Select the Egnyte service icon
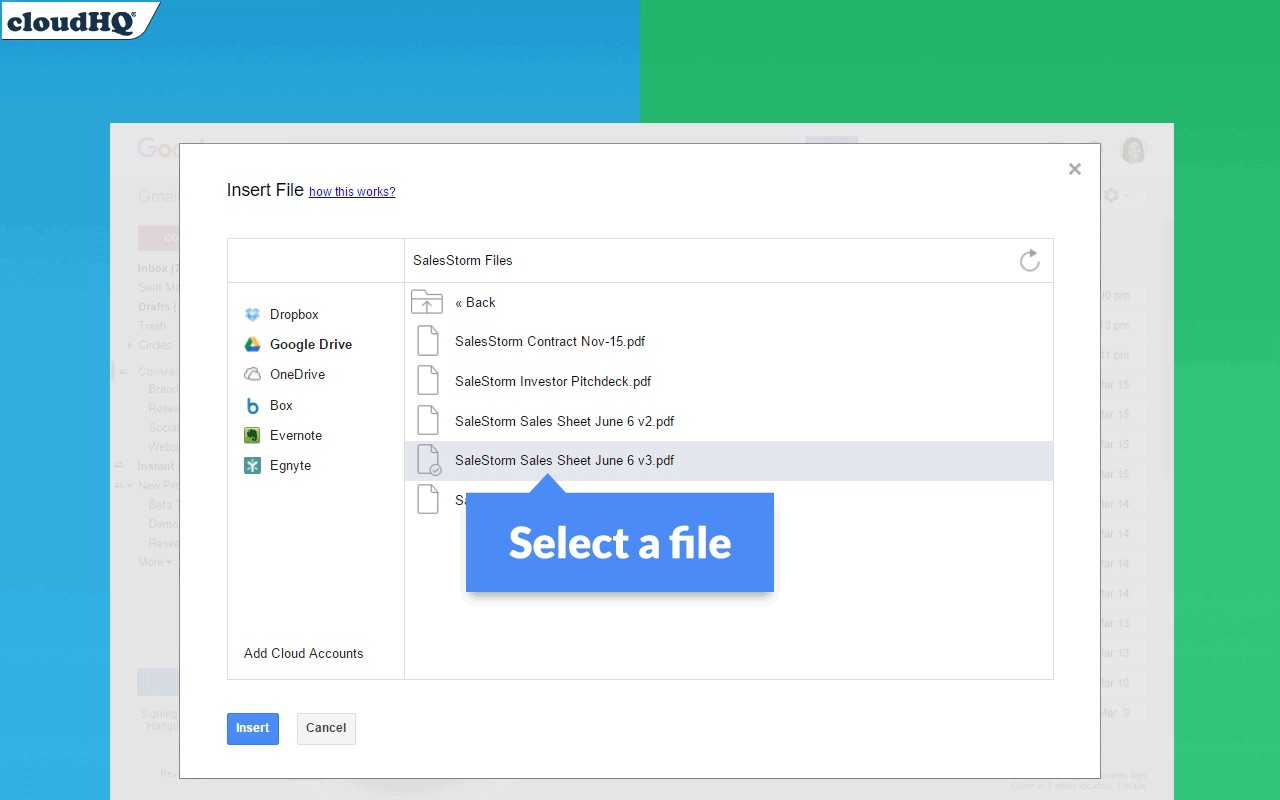Screen dimensions: 1280x800 252,465
